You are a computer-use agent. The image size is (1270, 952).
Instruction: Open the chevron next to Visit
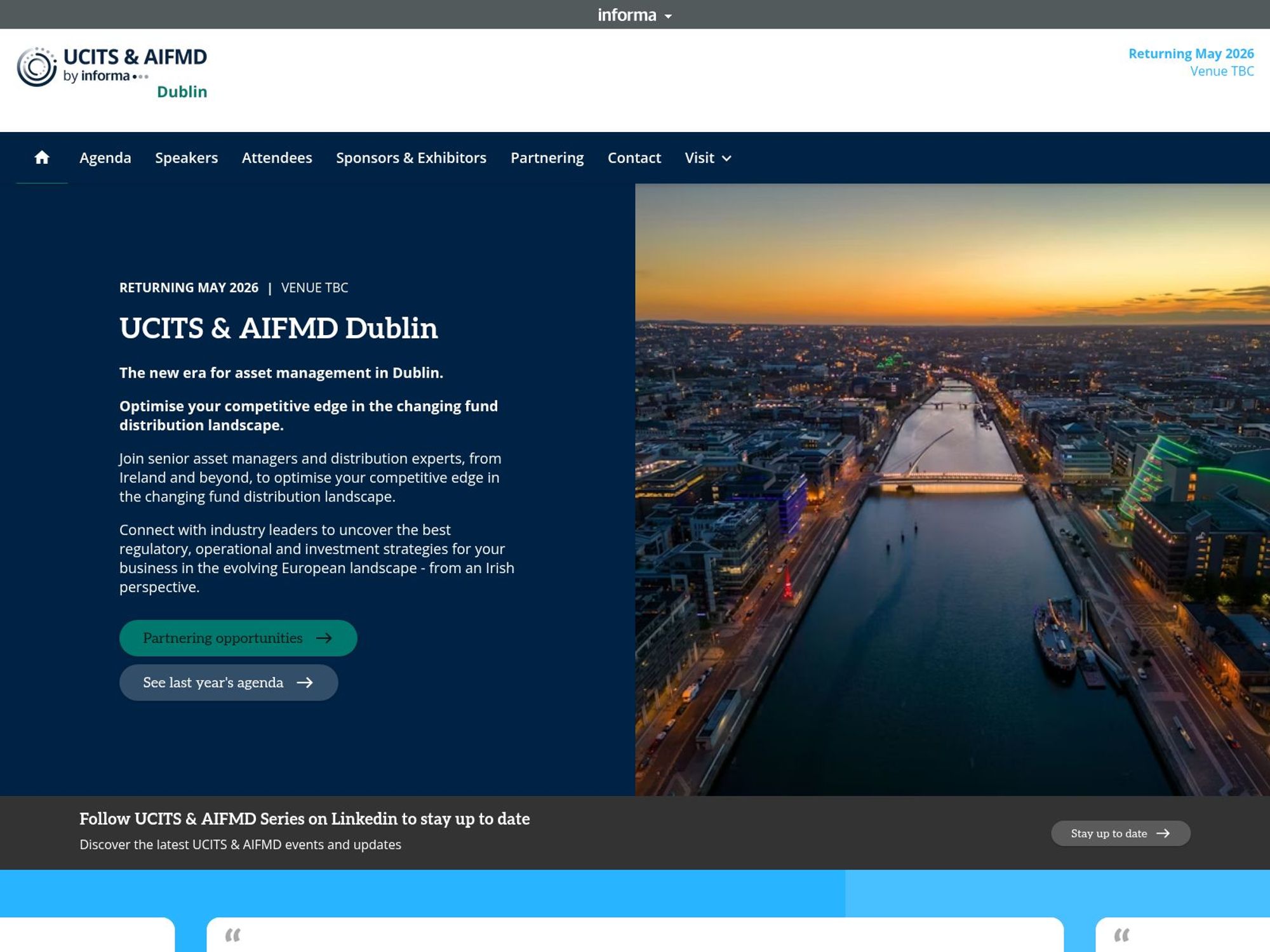pos(727,159)
